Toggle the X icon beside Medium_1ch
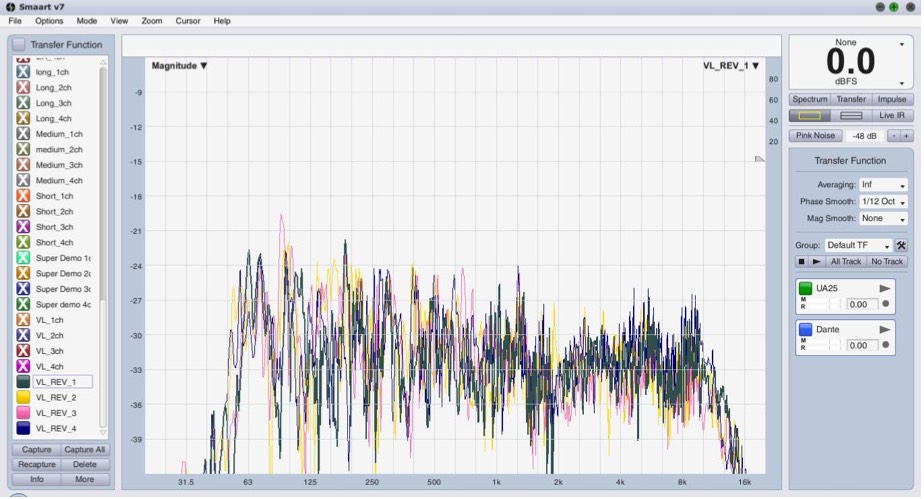Image resolution: width=924 pixels, height=499 pixels. point(23,134)
